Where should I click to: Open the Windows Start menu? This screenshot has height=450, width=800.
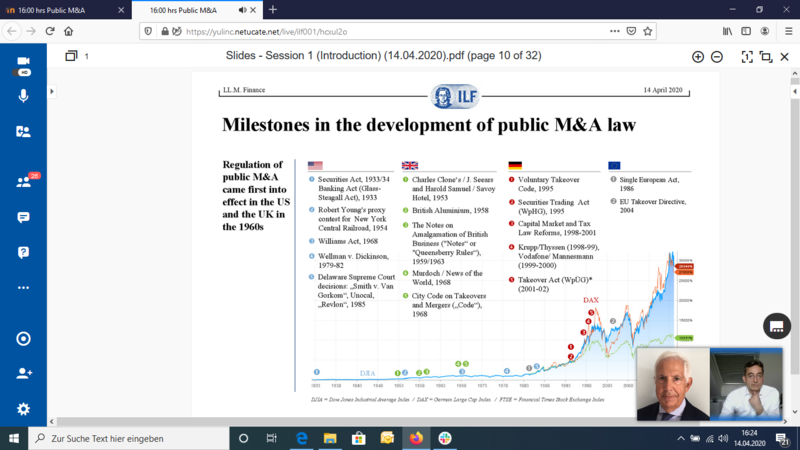point(14,438)
